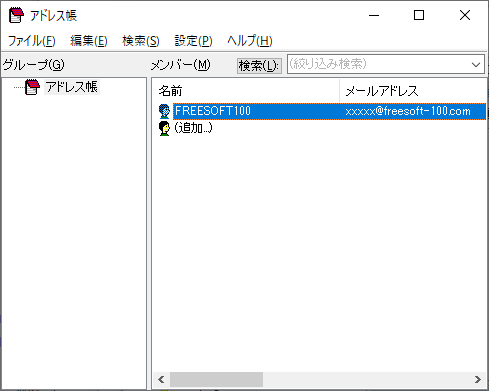
Task: Click the horizontal scrollbar thumb
Action: tap(216, 379)
